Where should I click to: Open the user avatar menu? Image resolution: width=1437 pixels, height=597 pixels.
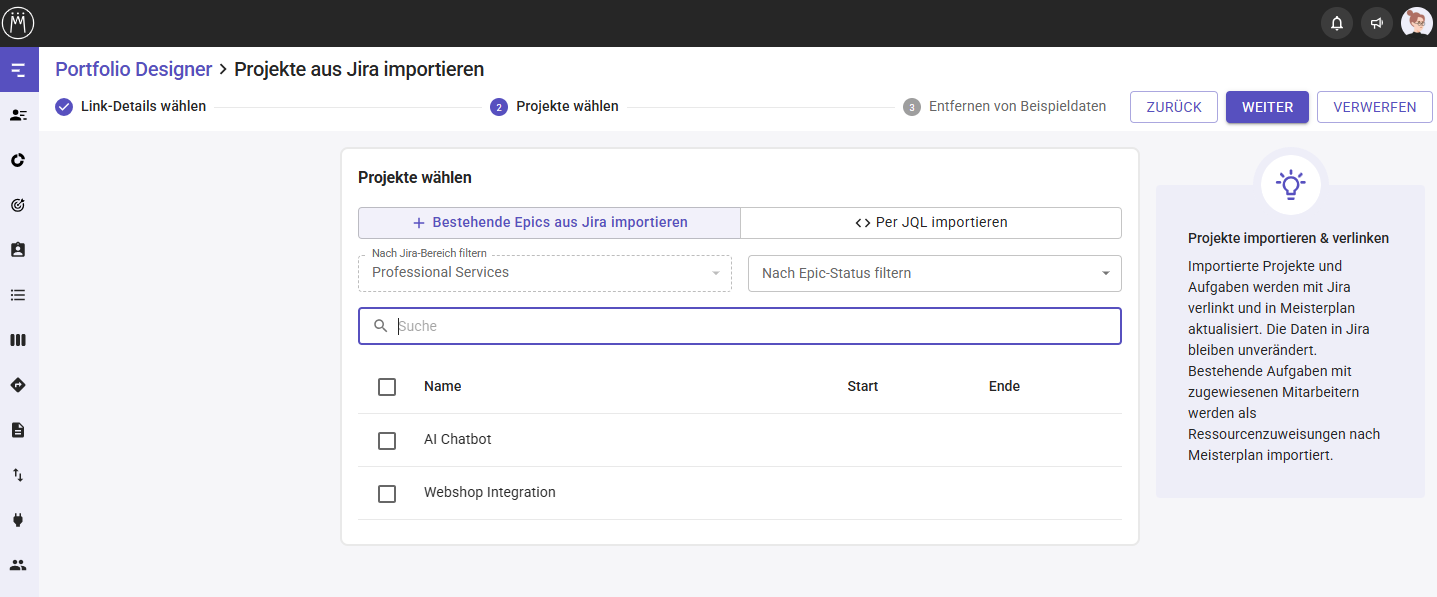[x=1416, y=23]
